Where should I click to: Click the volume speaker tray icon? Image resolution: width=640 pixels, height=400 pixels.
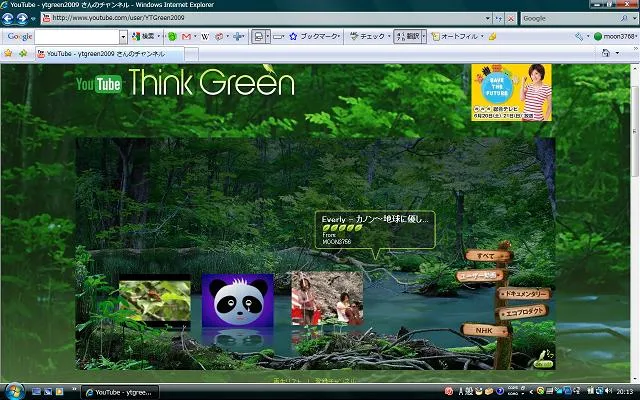pyautogui.click(x=609, y=392)
